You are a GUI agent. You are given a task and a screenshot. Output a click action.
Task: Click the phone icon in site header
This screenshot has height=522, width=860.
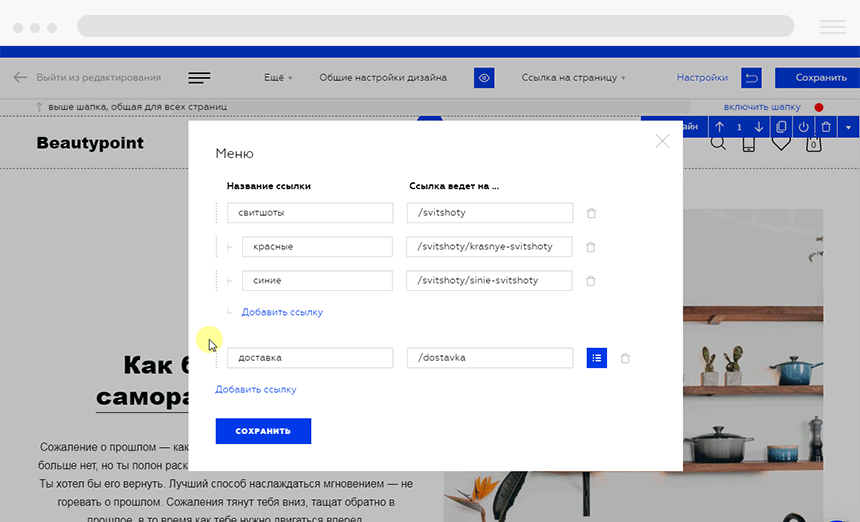click(749, 144)
